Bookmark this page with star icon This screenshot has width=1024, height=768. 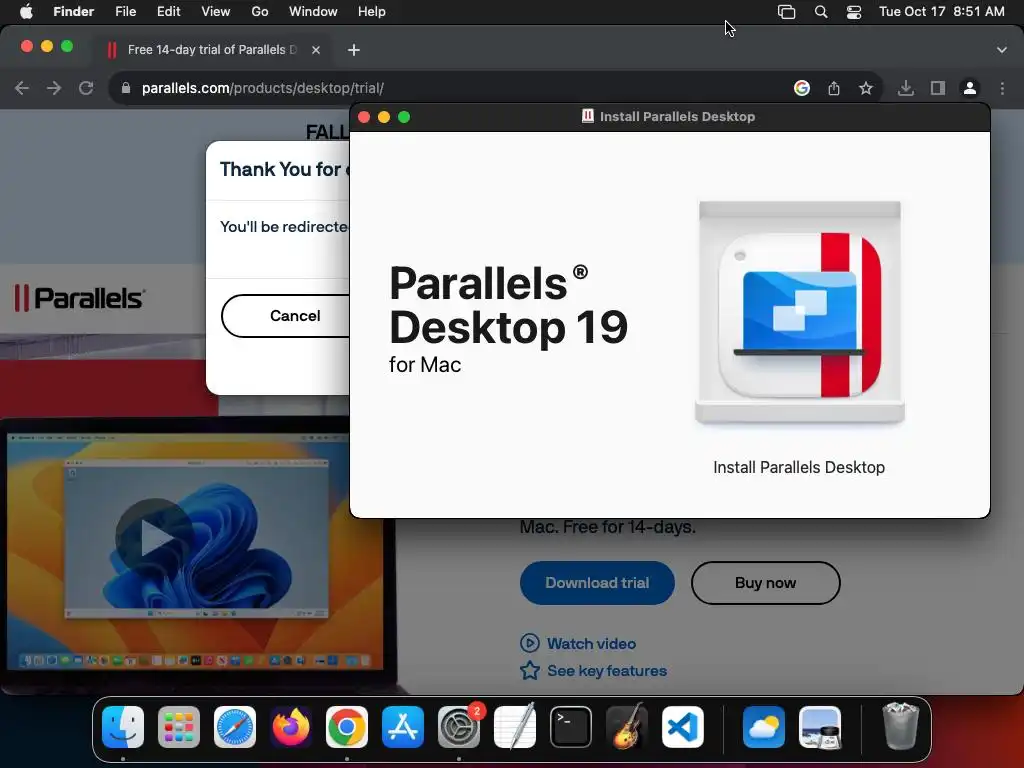point(866,88)
